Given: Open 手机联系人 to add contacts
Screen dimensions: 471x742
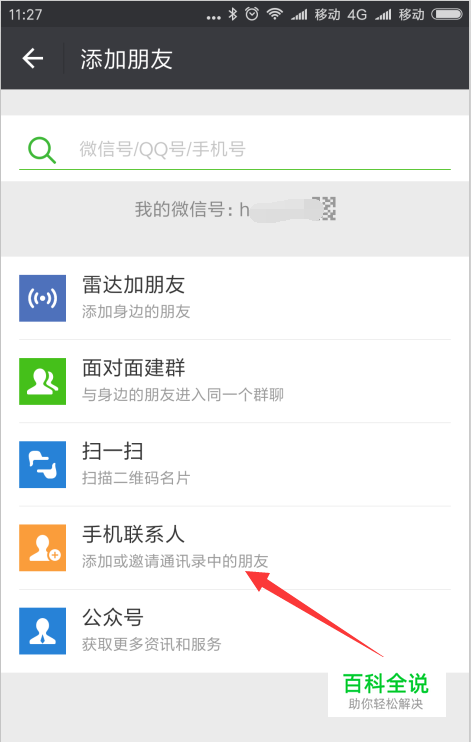Looking at the screenshot, I should pyautogui.click(x=235, y=548).
